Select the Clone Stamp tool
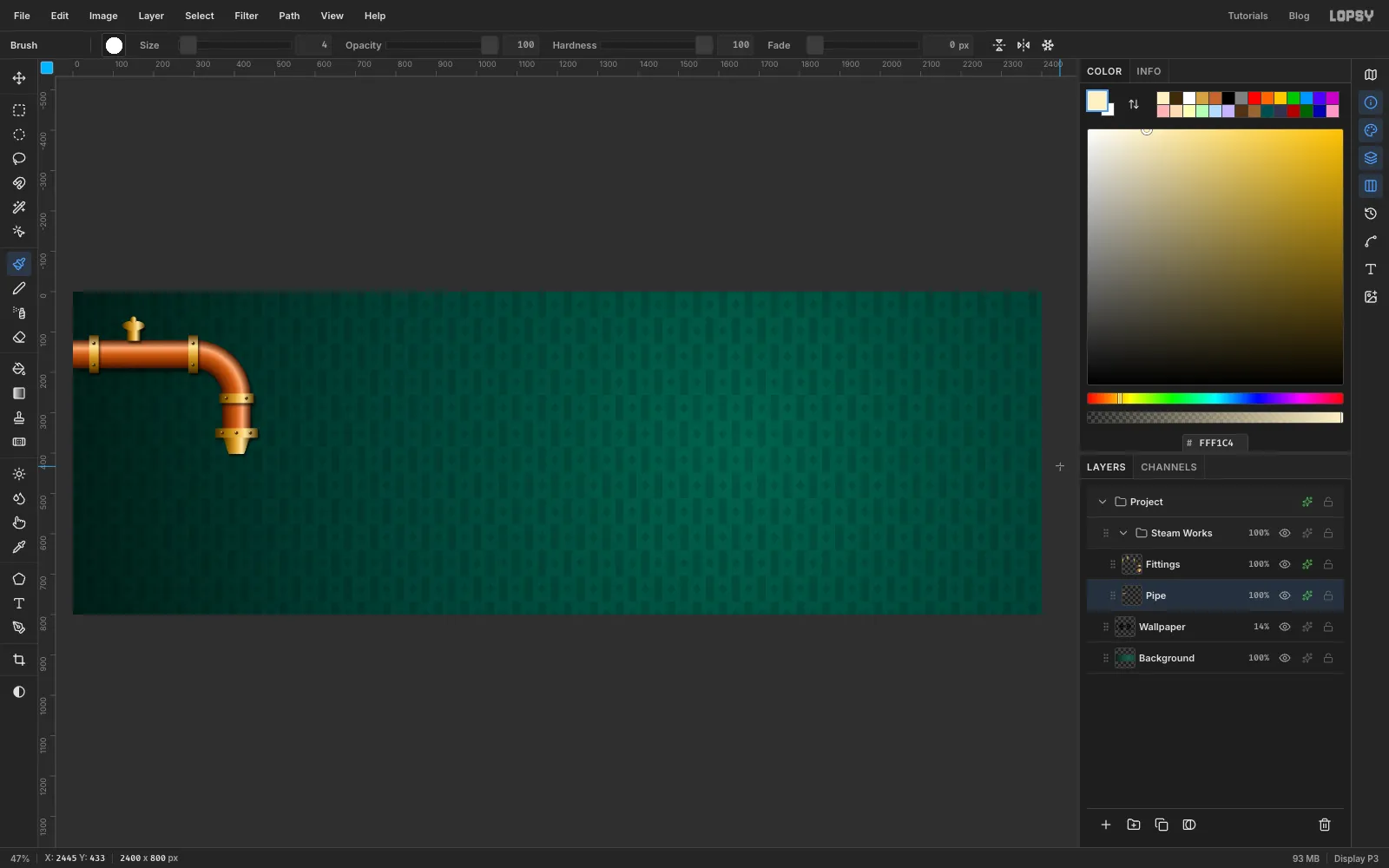The image size is (1389, 868). (x=19, y=418)
